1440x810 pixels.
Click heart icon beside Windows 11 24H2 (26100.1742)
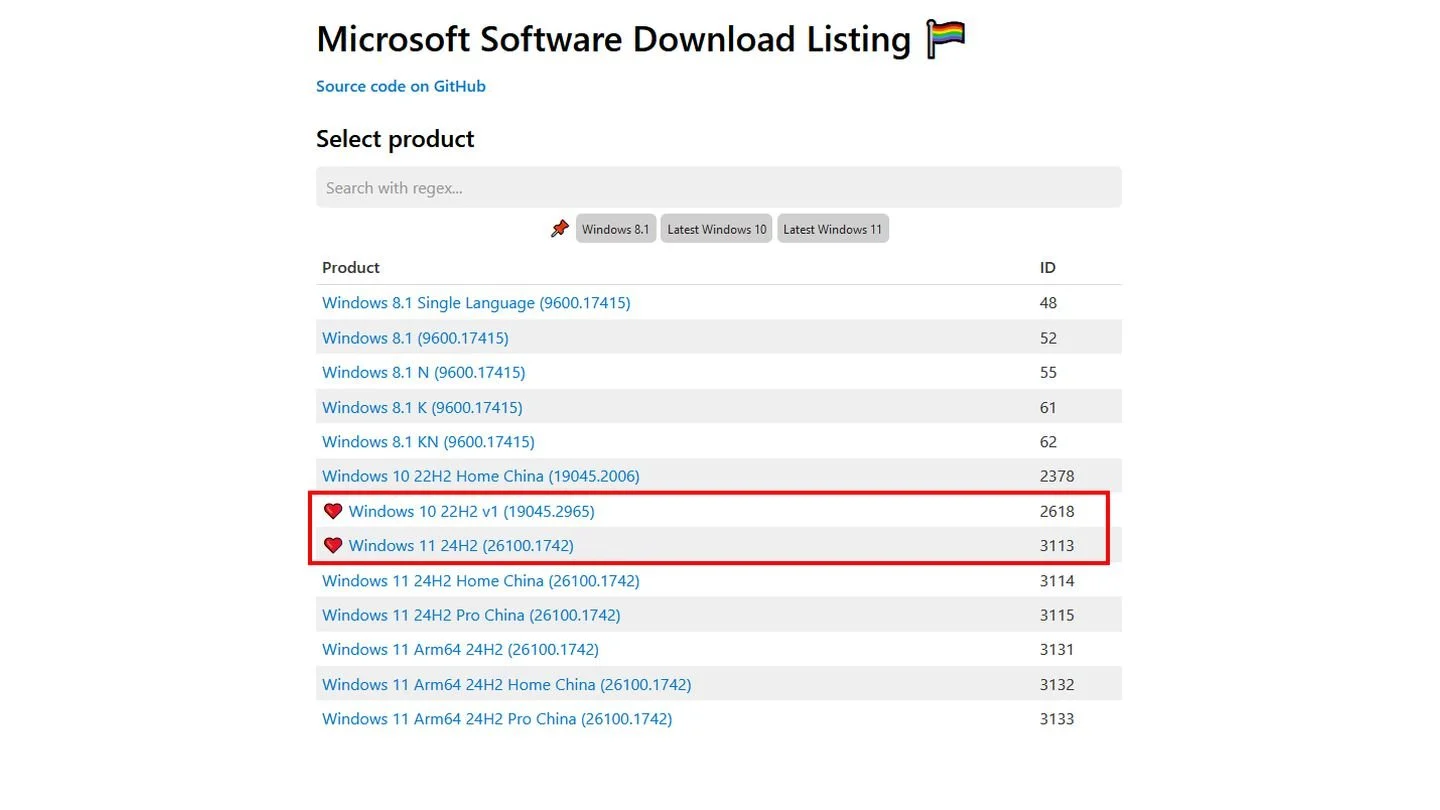click(x=333, y=545)
